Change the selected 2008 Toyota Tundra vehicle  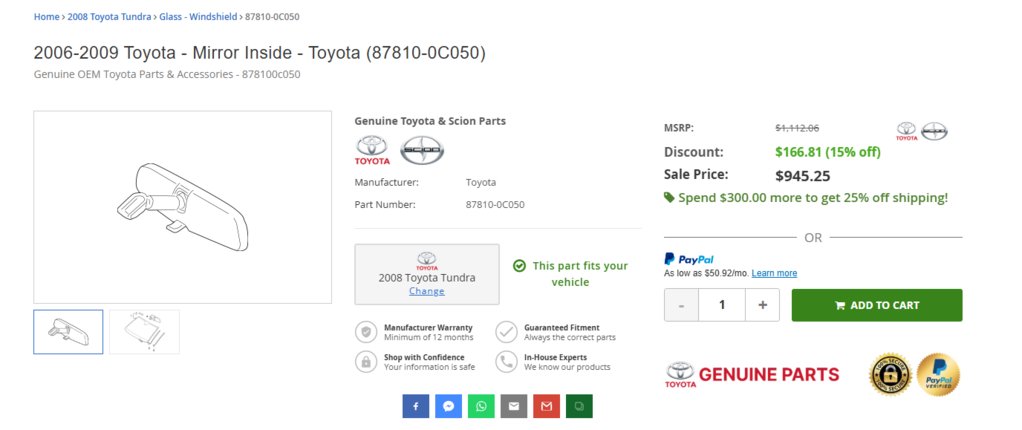click(426, 291)
